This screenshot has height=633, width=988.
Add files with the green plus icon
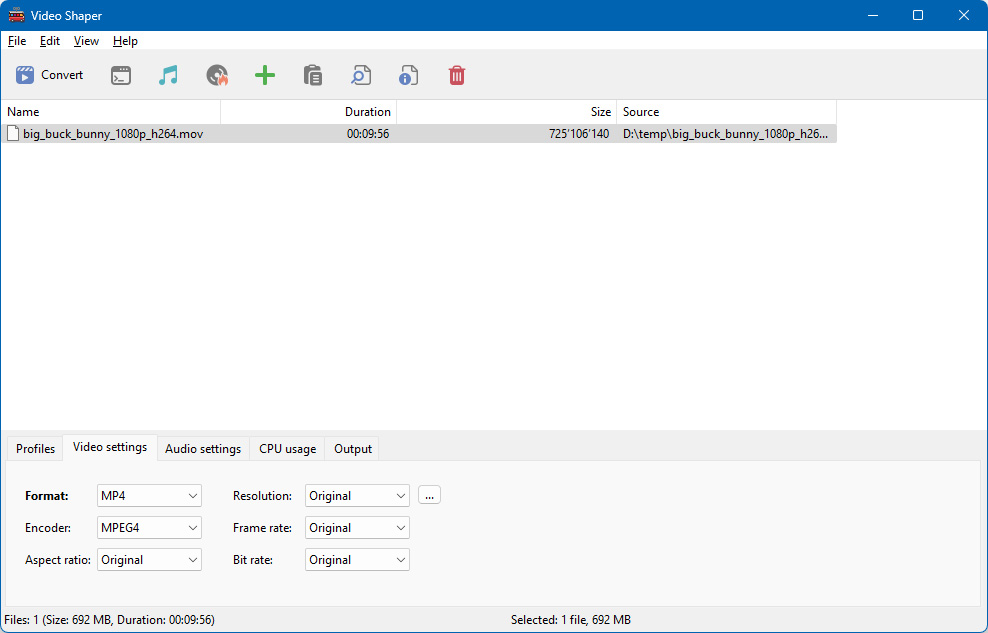pos(265,76)
